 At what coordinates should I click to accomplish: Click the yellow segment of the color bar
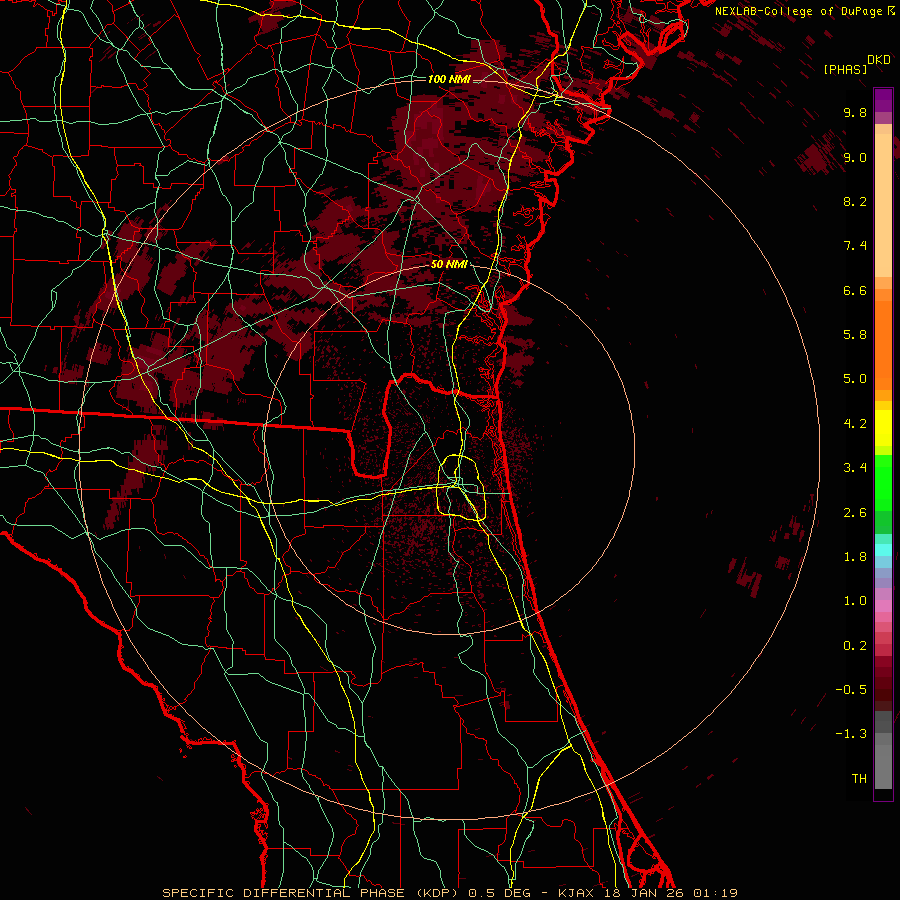tap(883, 428)
